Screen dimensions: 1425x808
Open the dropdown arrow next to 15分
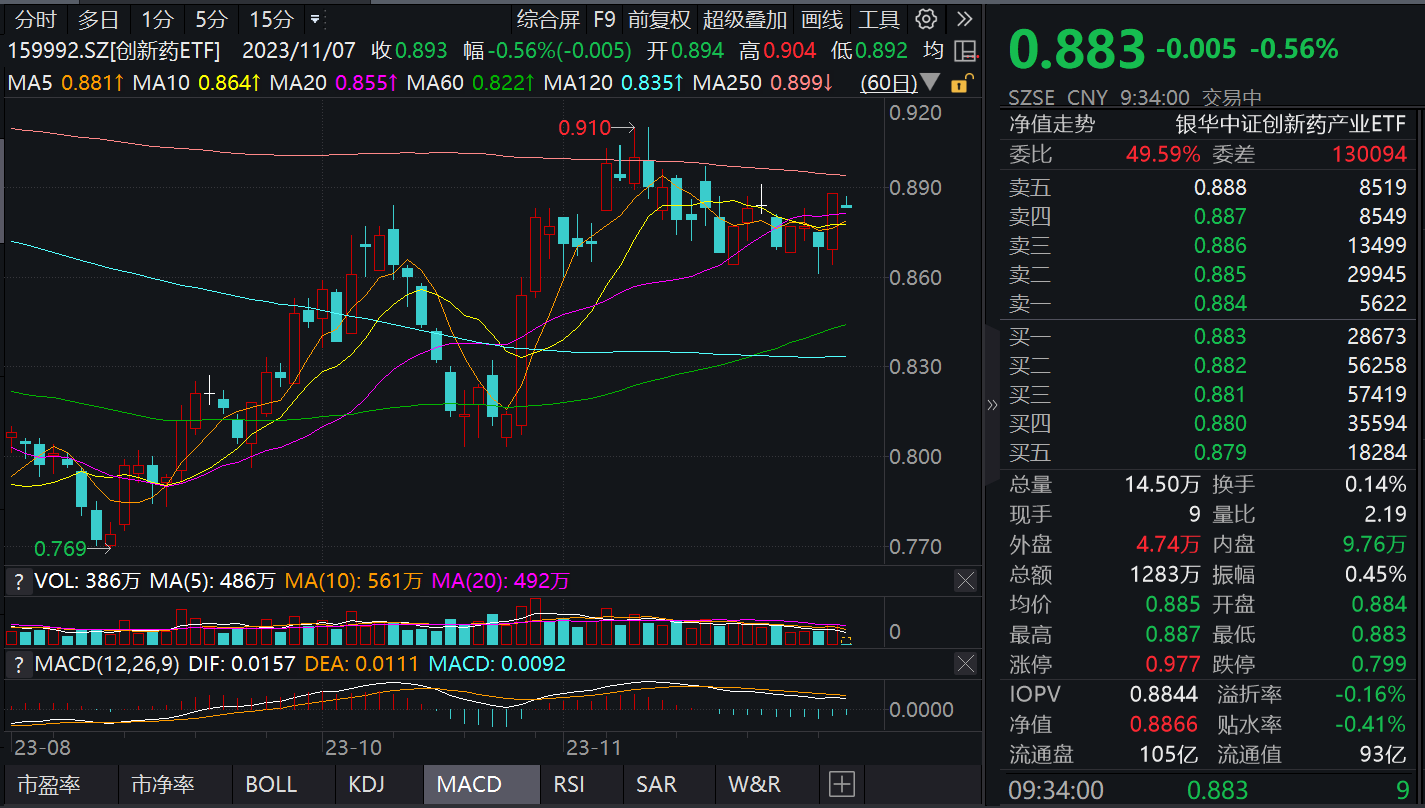(x=313, y=19)
